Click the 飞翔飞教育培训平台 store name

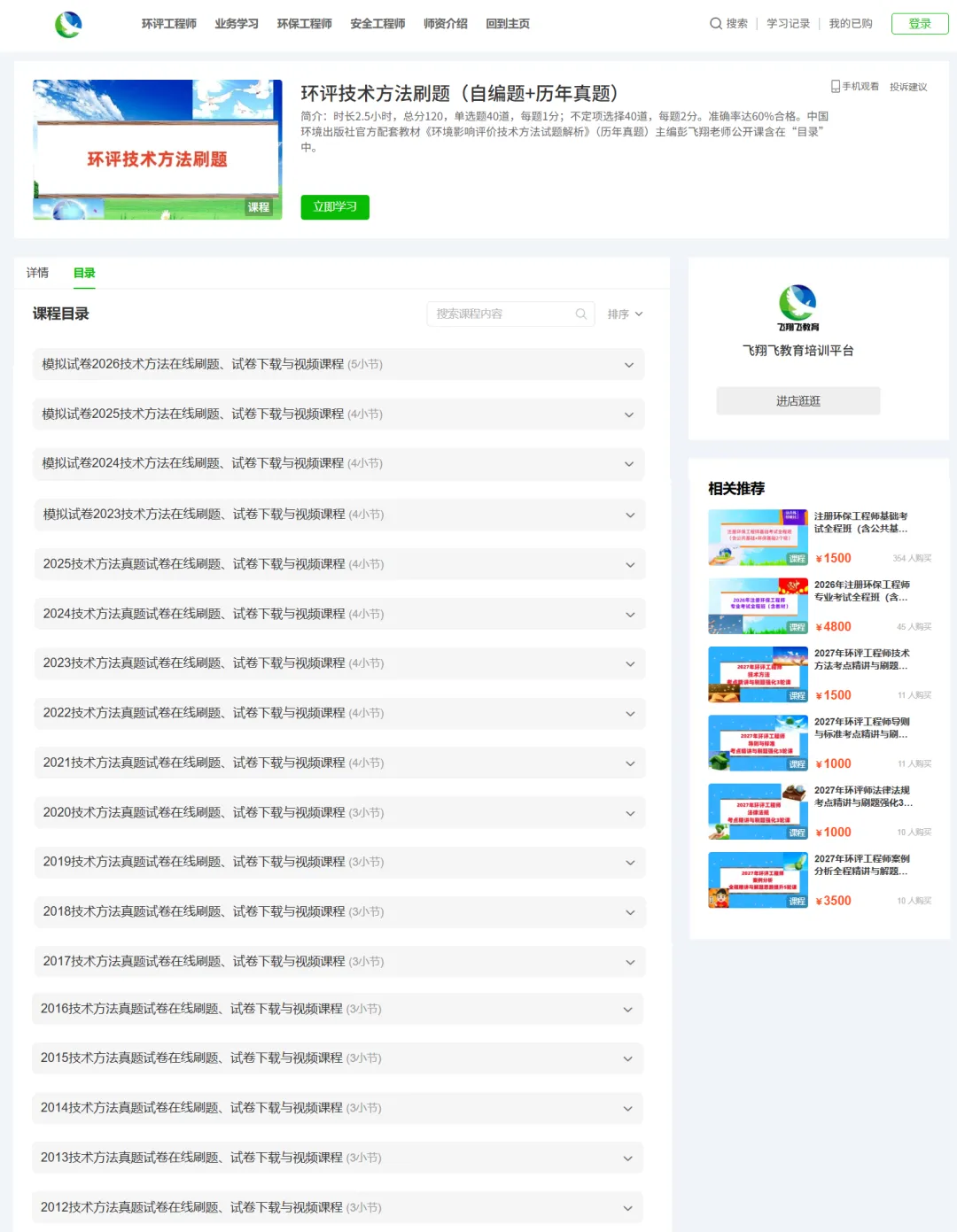(798, 351)
